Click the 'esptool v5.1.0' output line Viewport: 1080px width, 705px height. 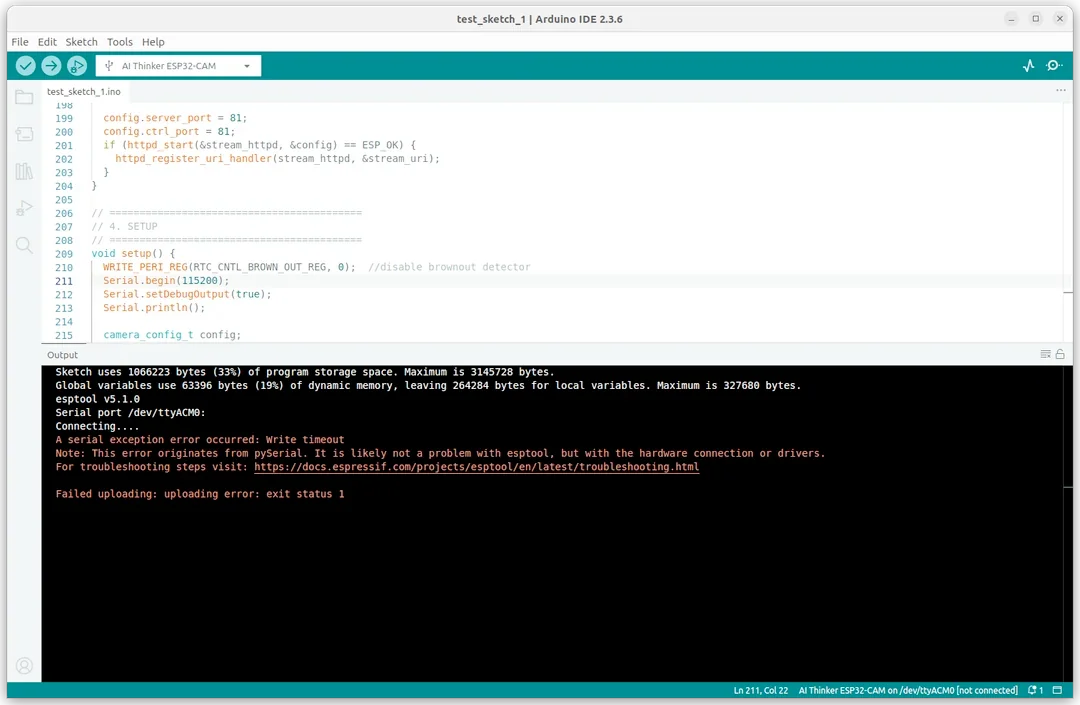pyautogui.click(x=97, y=399)
